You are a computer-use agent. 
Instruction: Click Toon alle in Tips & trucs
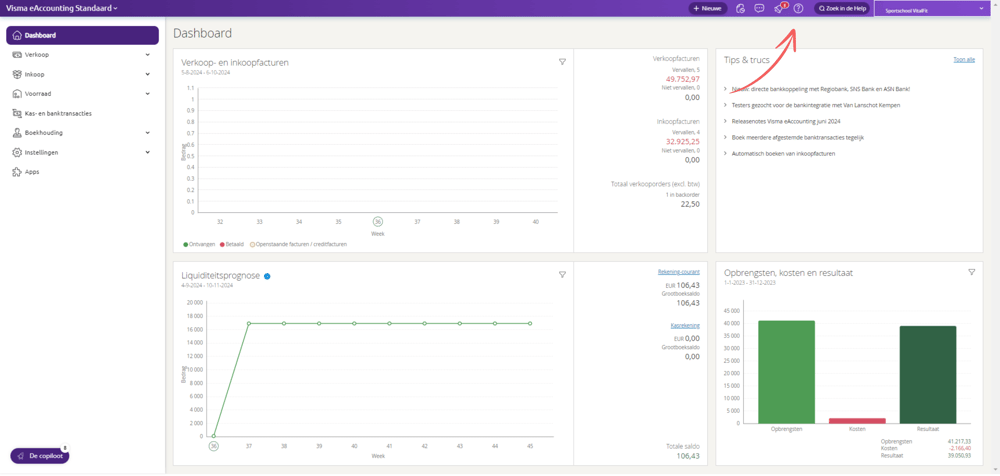coord(964,59)
